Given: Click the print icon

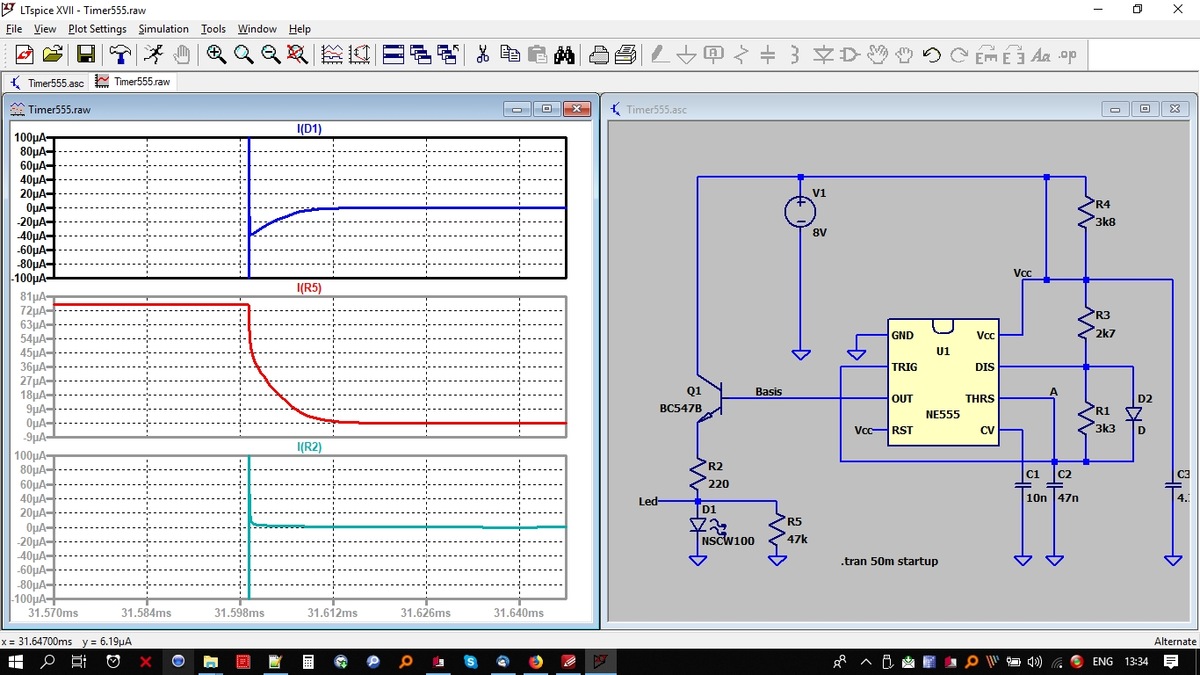Looking at the screenshot, I should [x=599, y=54].
